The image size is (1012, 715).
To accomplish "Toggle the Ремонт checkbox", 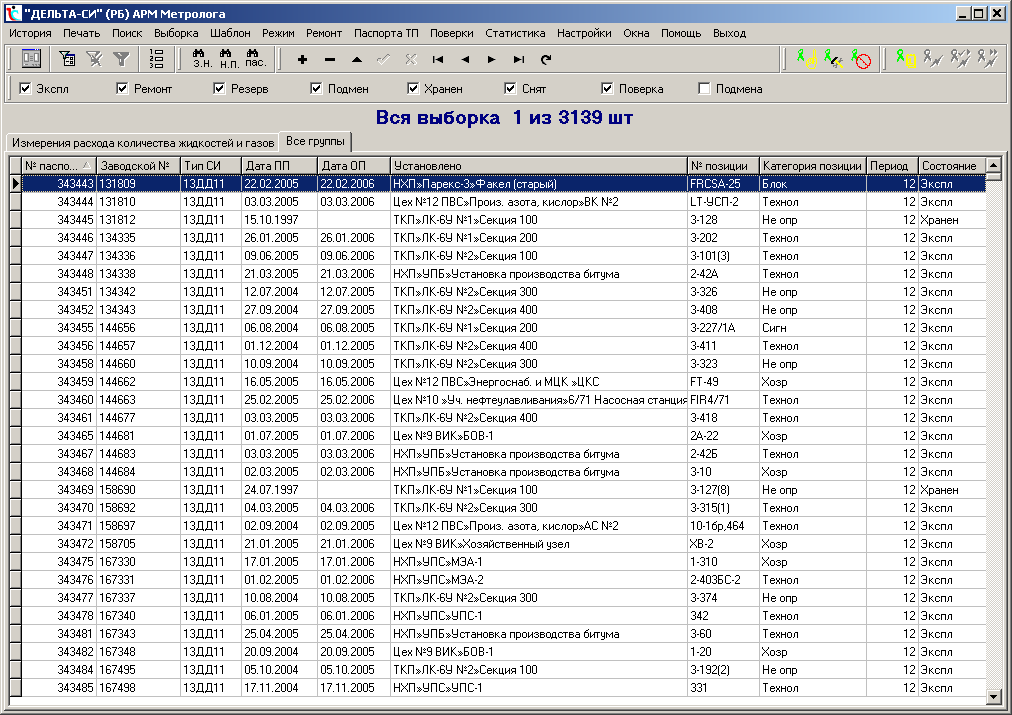I will point(123,89).
